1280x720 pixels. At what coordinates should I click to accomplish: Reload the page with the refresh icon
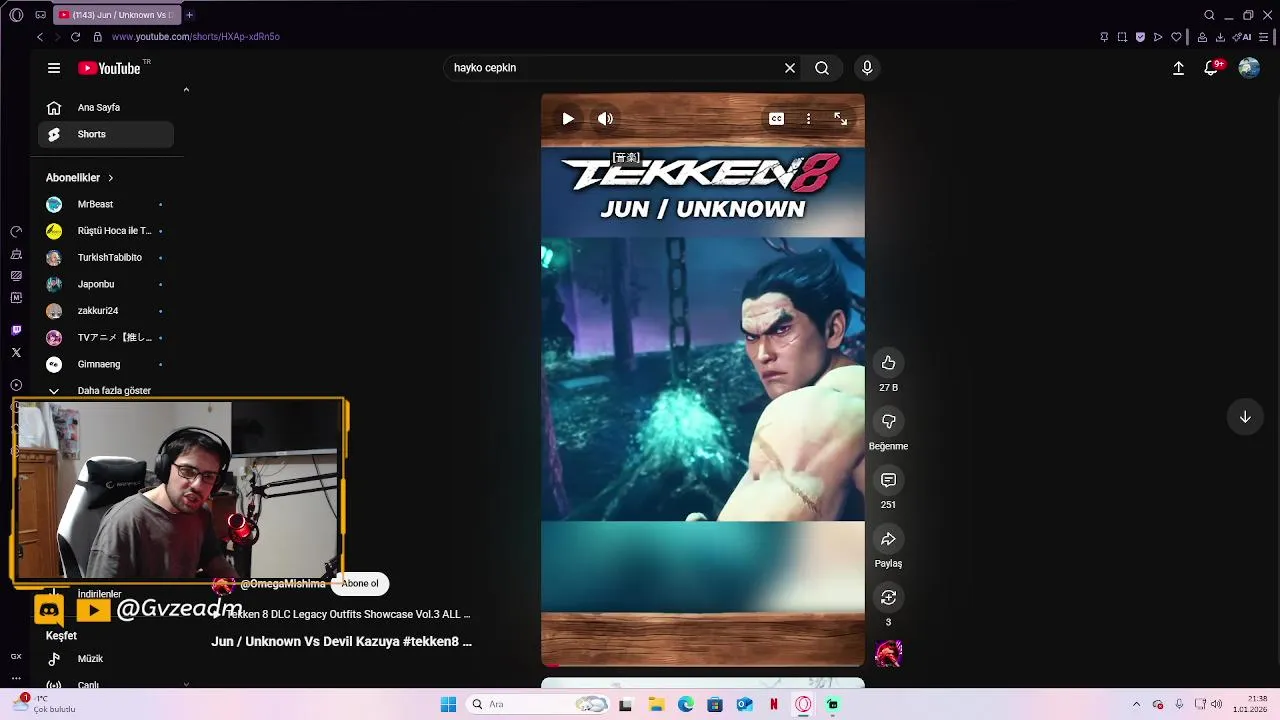pyautogui.click(x=75, y=37)
